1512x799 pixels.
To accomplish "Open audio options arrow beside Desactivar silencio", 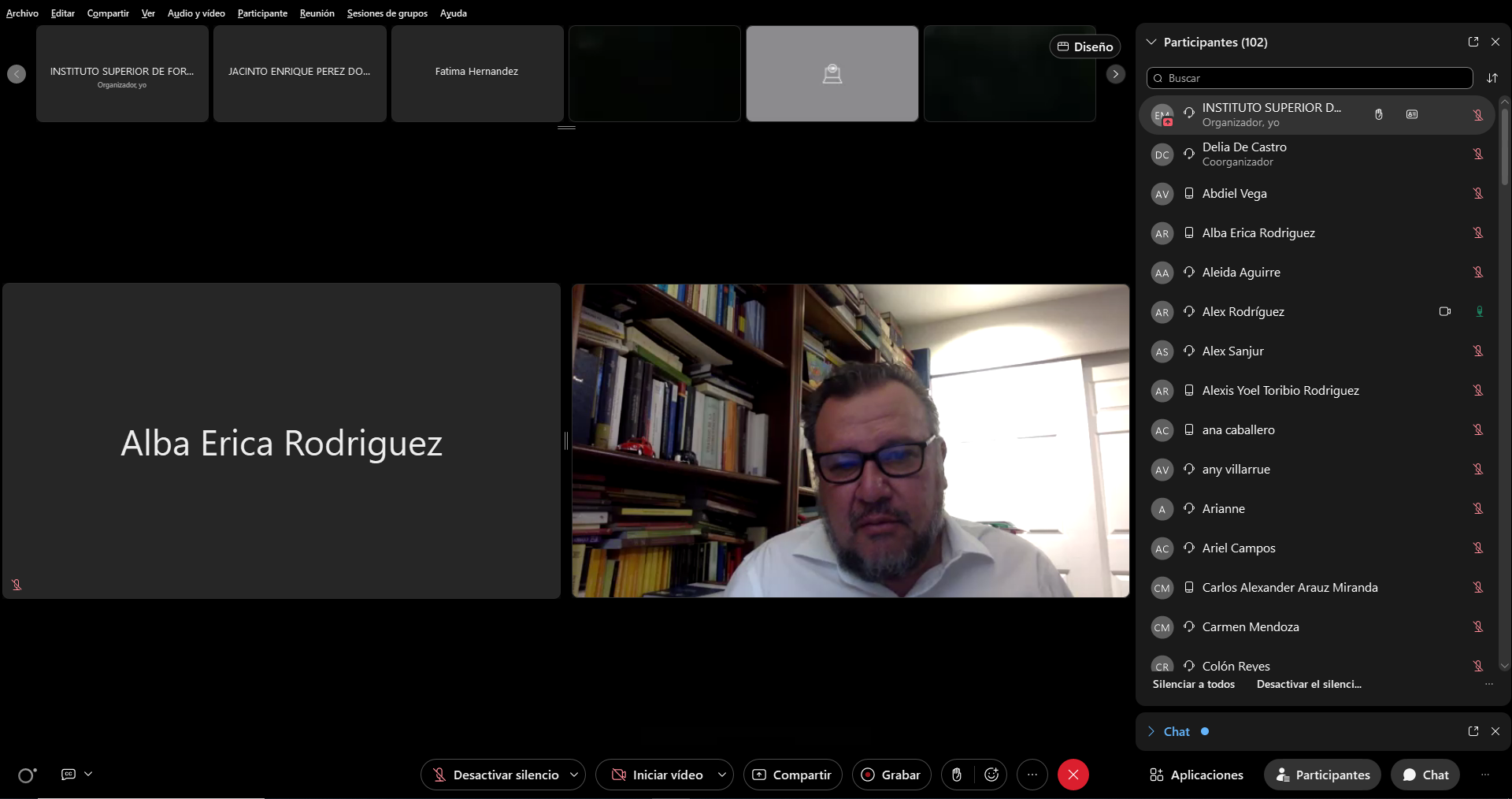I will (574, 775).
